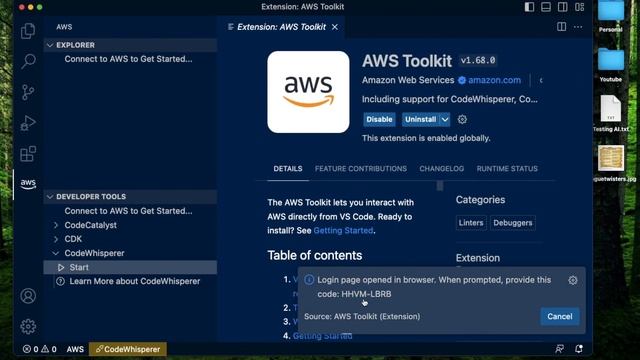Screen dimensions: 640x360
Task: Click the info icon in login notification
Action: click(x=309, y=280)
